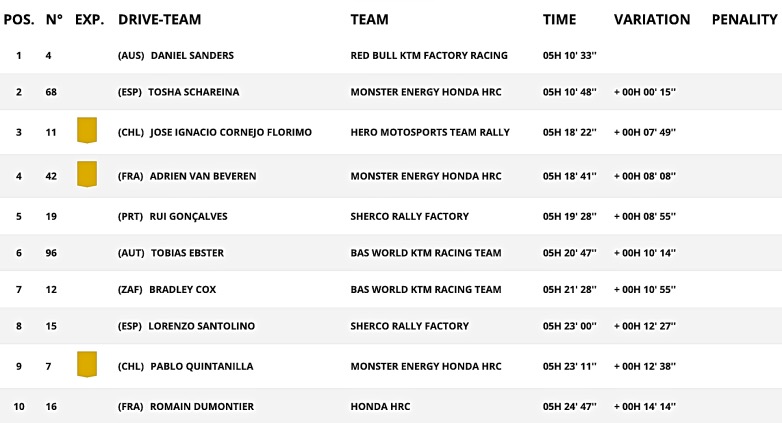Click the yellow badge beside Pablo Quintanilla
This screenshot has width=782, height=423.
click(87, 365)
